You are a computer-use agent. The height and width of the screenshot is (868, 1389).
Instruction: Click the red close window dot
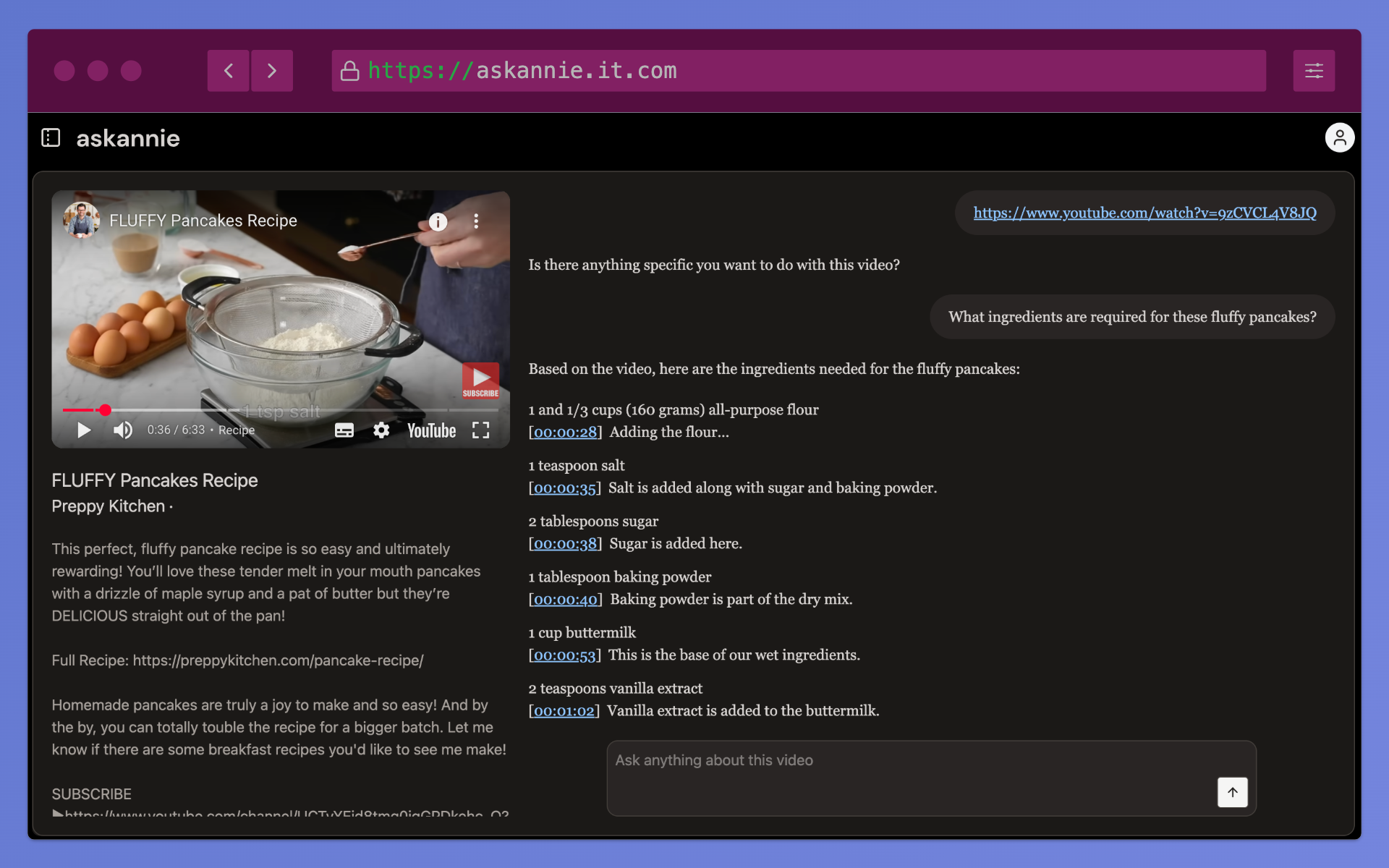pos(64,70)
